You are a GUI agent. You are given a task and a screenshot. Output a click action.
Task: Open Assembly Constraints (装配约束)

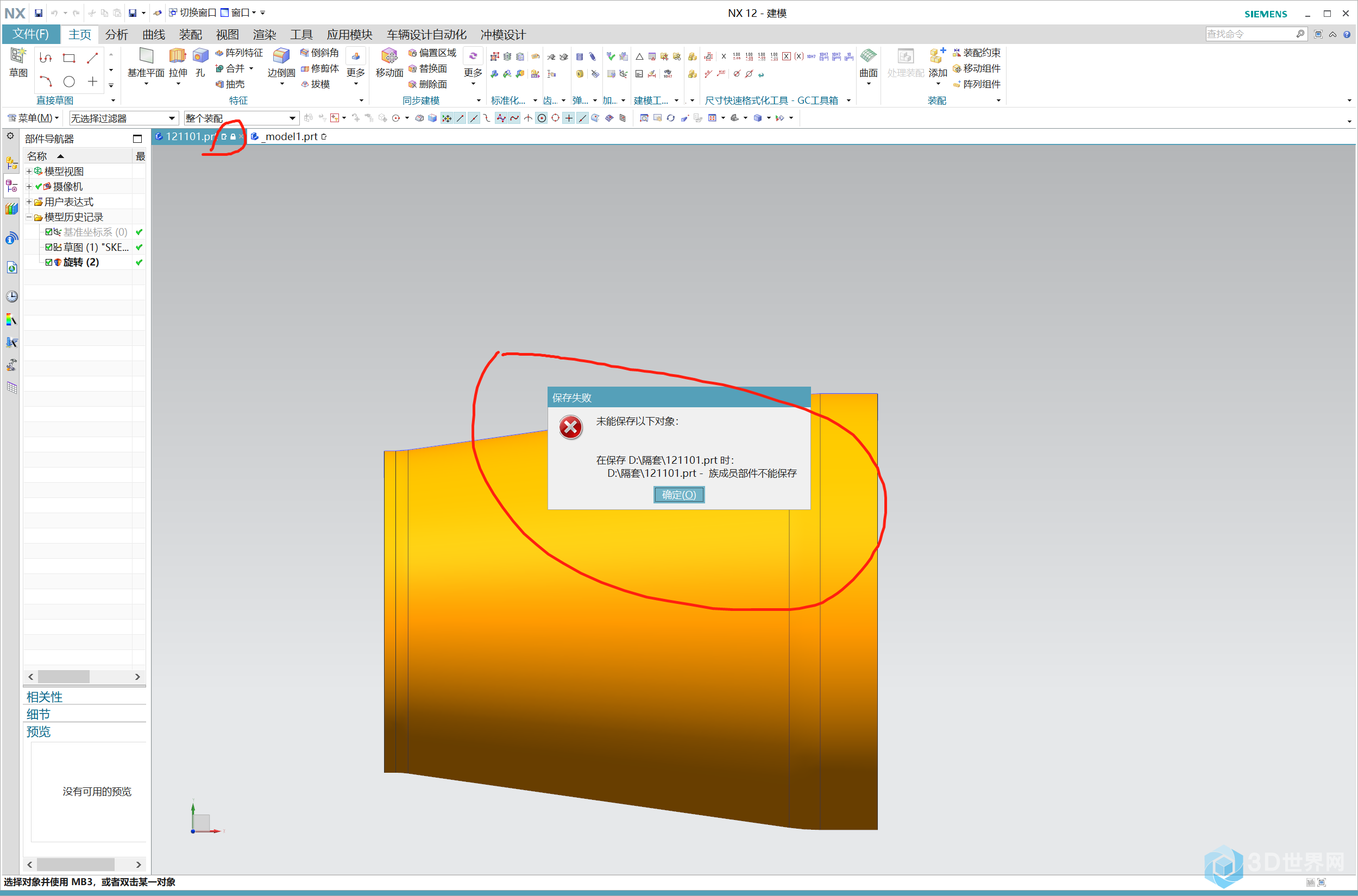point(976,53)
